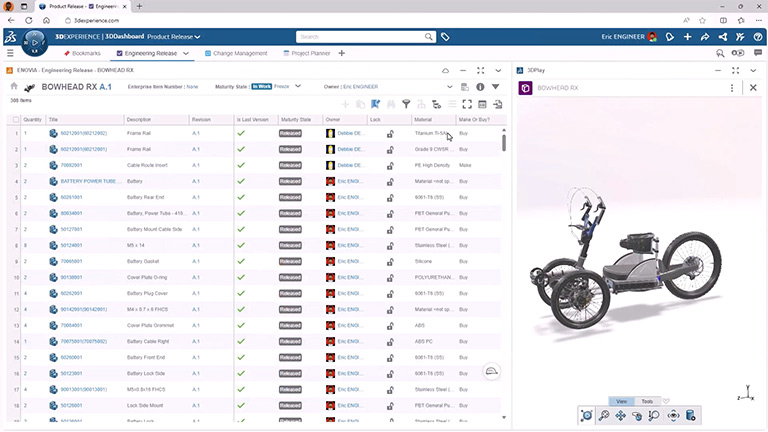Open the 50124001 item link
Image resolution: width=768 pixels, height=432 pixels.
[x=72, y=245]
